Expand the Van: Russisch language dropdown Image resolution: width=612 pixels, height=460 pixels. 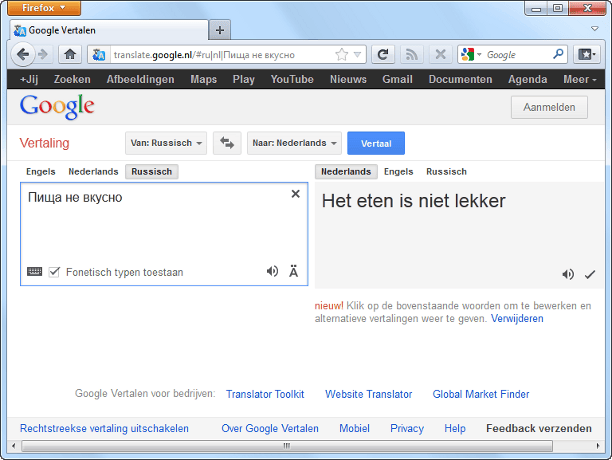166,143
